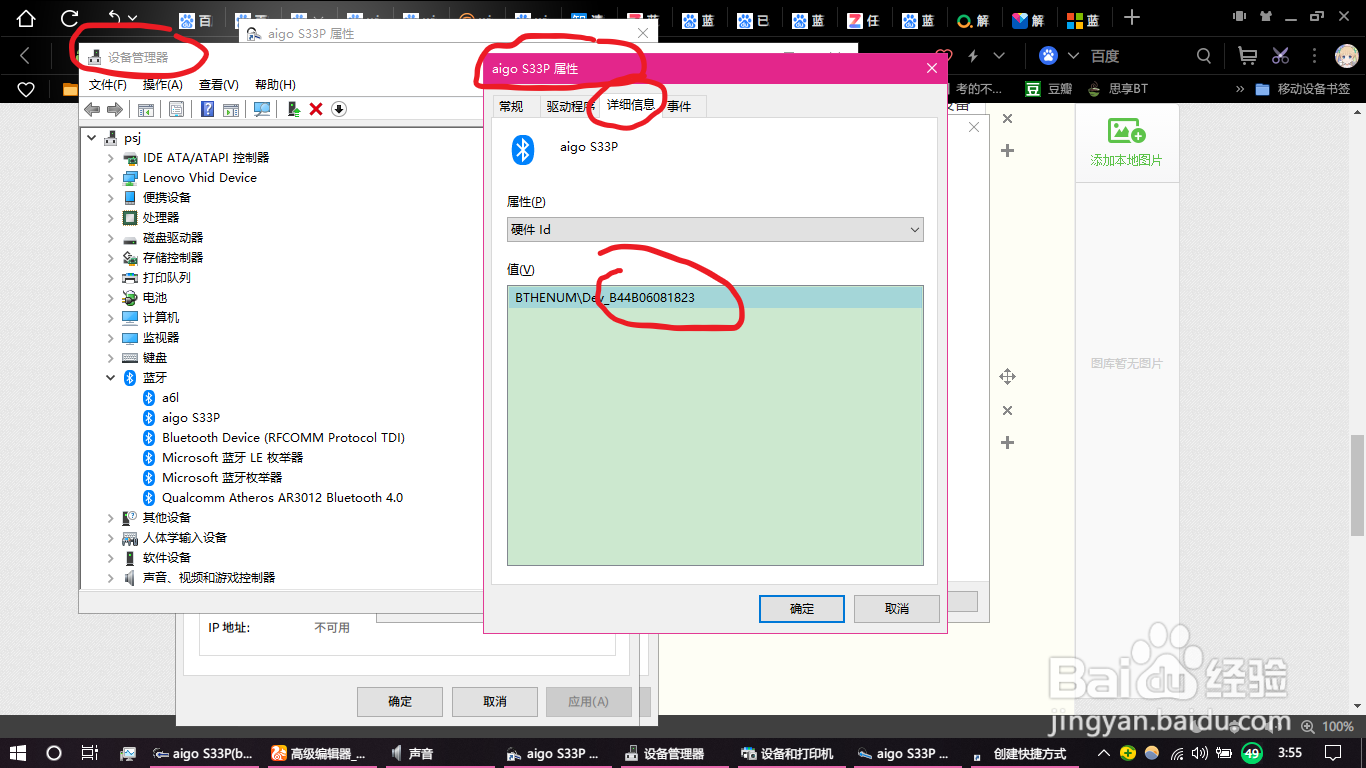Click the Bluetooth icon beside Qualcomm Atheros AR3012
The height and width of the screenshot is (768, 1366).
[x=149, y=498]
